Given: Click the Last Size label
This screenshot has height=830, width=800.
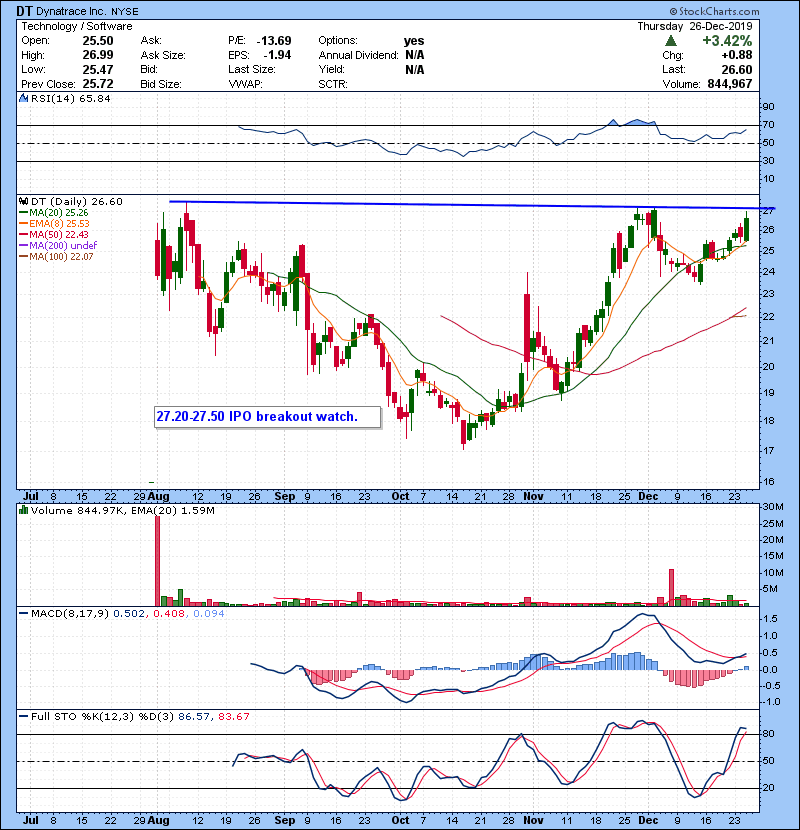Looking at the screenshot, I should (252, 69).
